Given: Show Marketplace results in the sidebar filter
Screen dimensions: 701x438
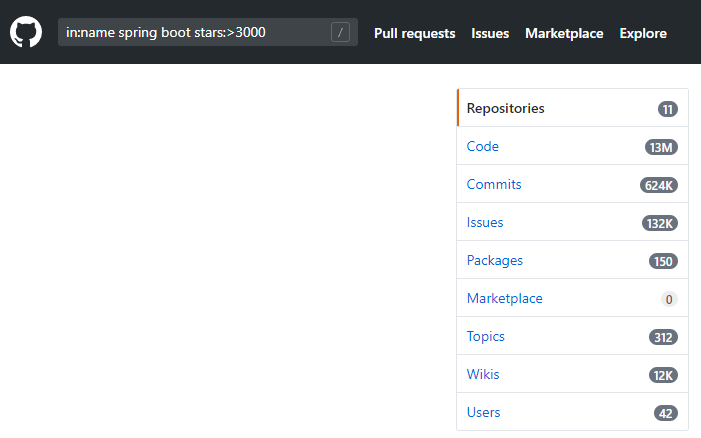Looking at the screenshot, I should (572, 298).
